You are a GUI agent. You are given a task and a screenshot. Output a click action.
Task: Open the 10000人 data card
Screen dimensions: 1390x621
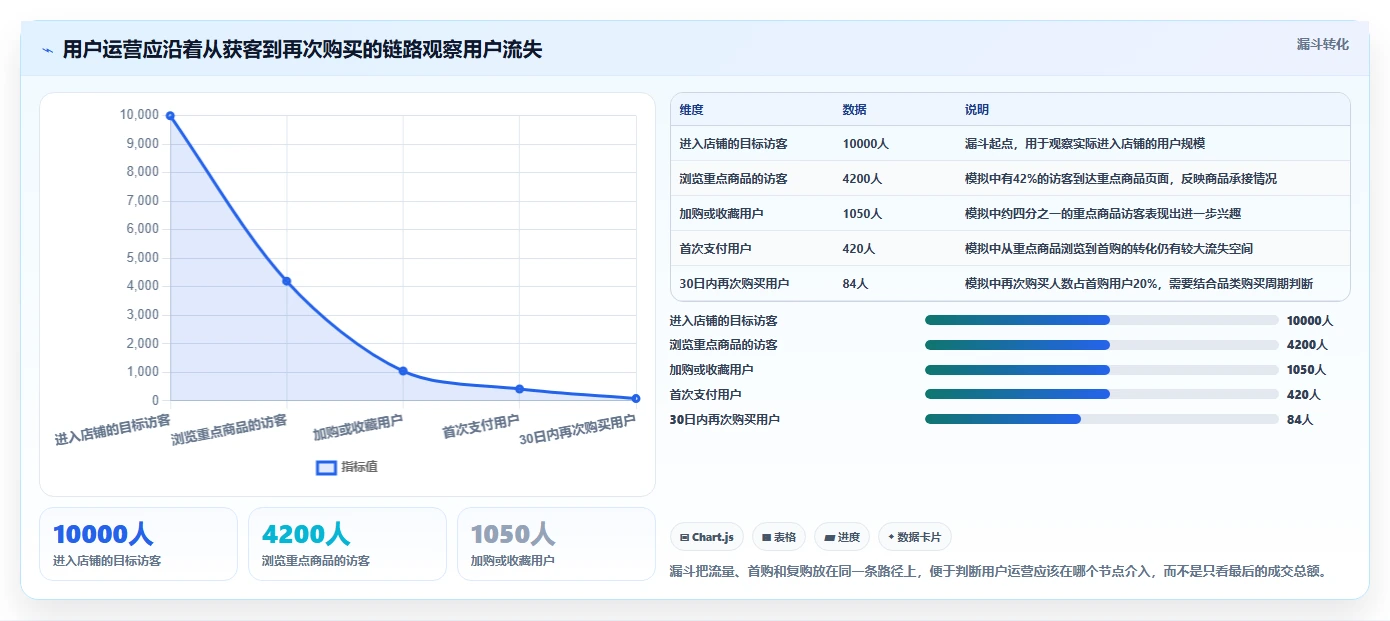click(138, 544)
